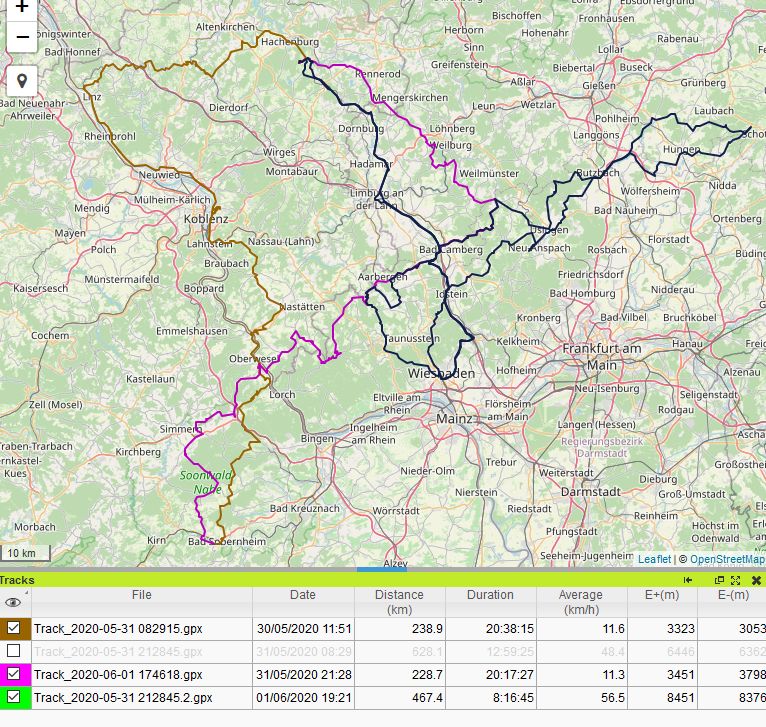Click the location marker map button

pyautogui.click(x=21, y=81)
